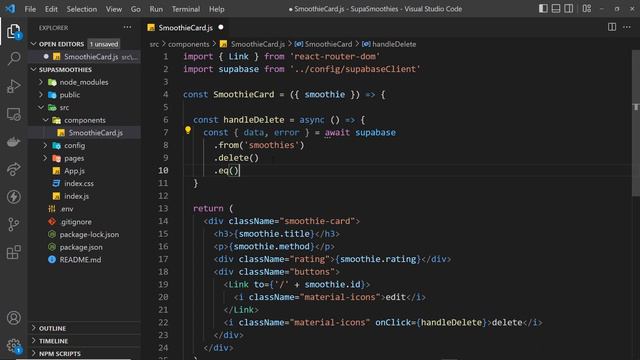Expand the public folder
The height and width of the screenshot is (360, 640).
pos(69,95)
